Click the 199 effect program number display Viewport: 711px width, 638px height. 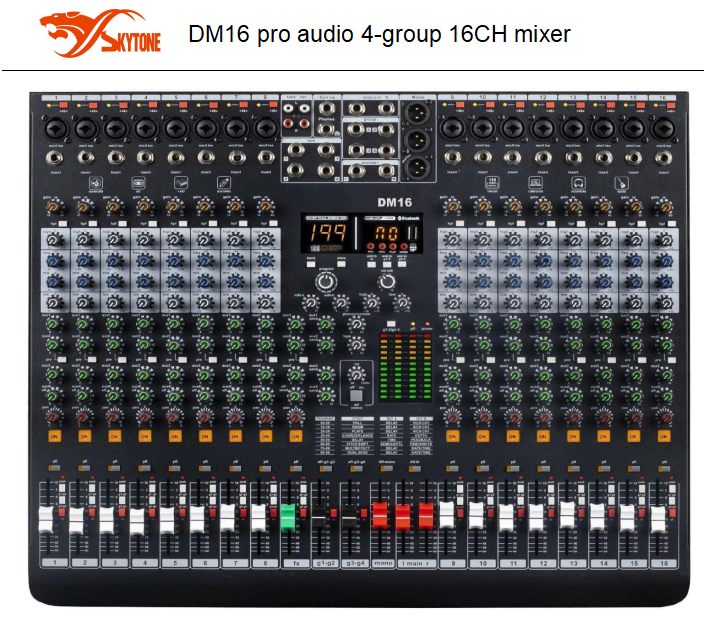coord(328,233)
